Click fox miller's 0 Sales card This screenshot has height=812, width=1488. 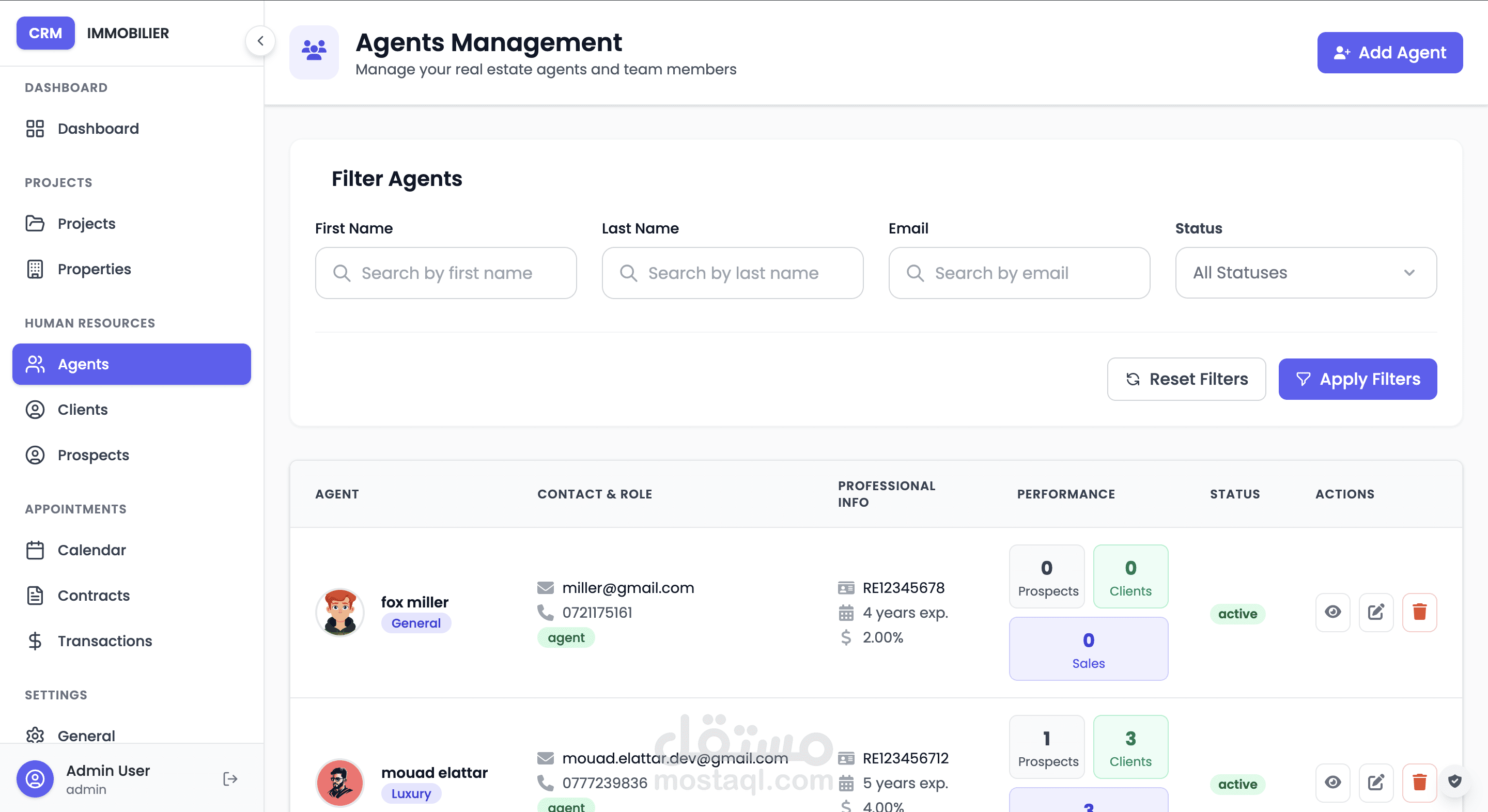click(1088, 649)
